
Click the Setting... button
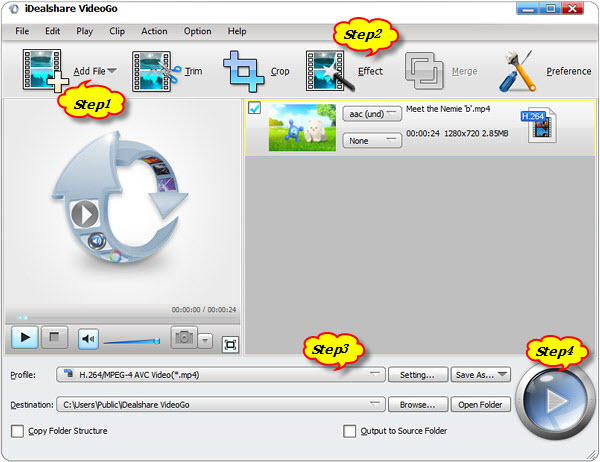click(x=418, y=375)
